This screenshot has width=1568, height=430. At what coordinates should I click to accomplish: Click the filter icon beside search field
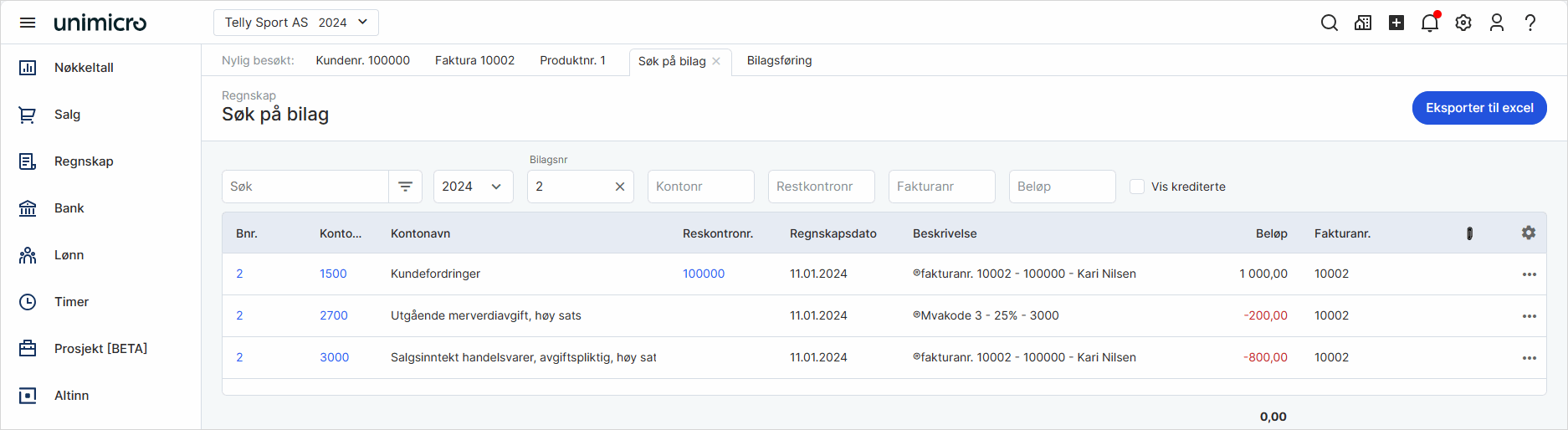click(x=405, y=187)
